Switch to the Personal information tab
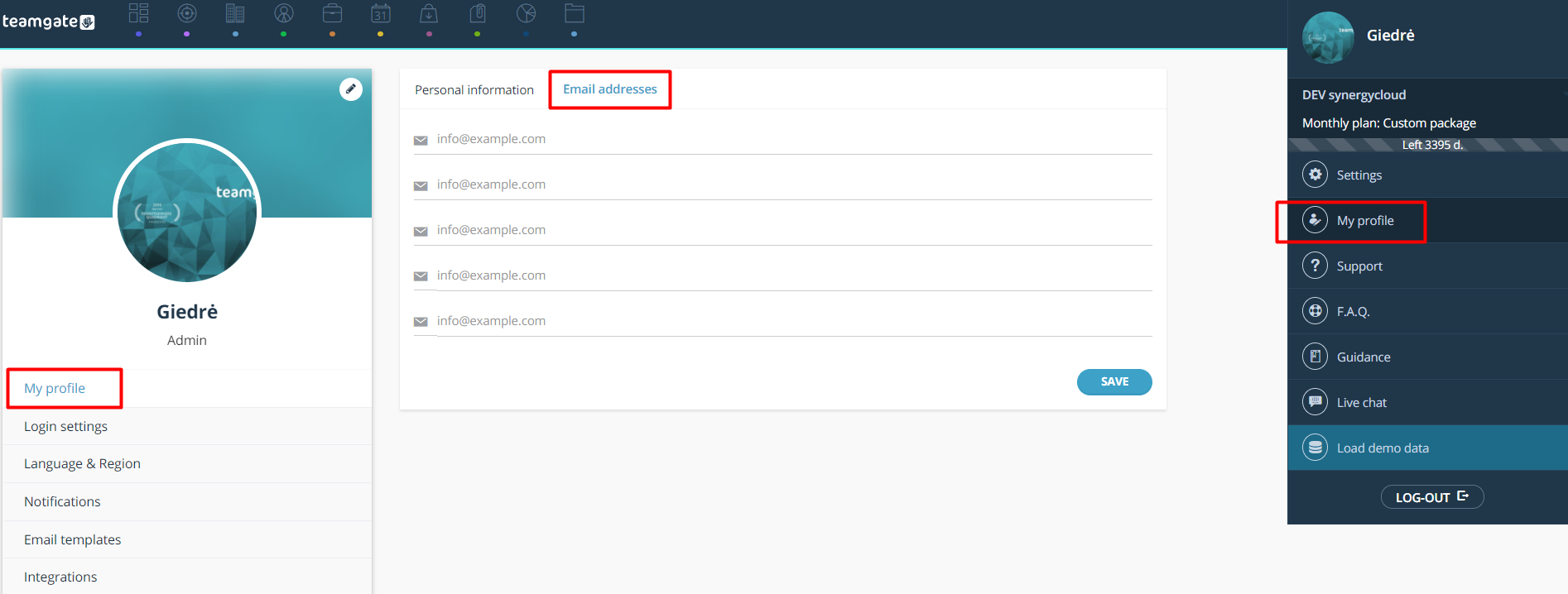1568x594 pixels. coord(474,89)
